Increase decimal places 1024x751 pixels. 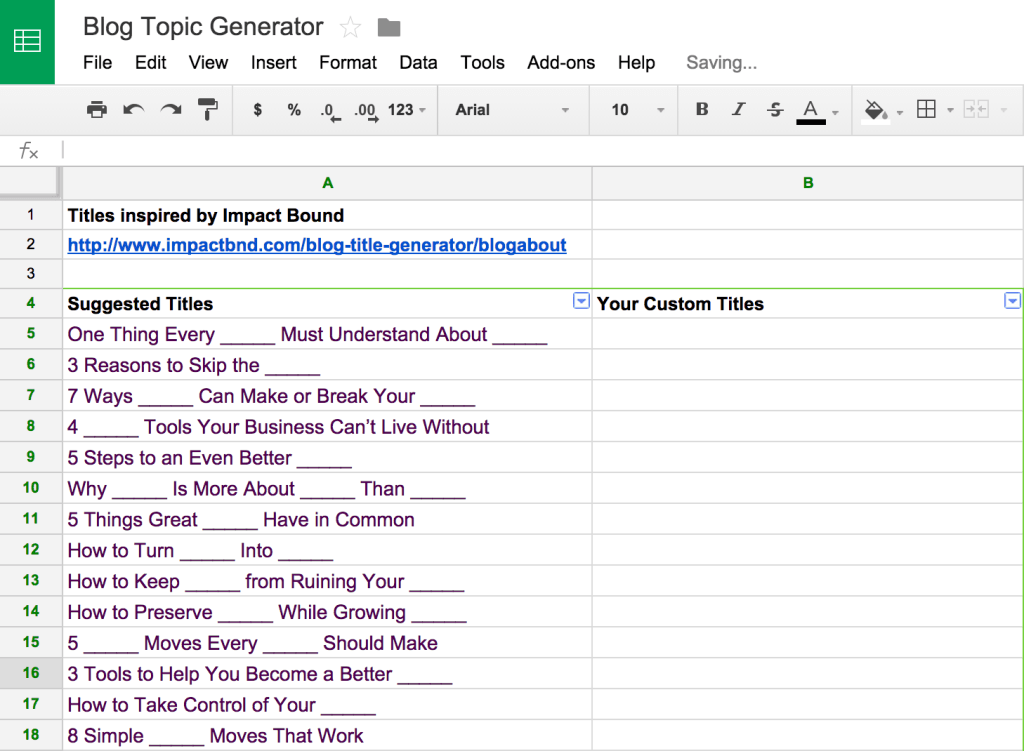[x=366, y=111]
